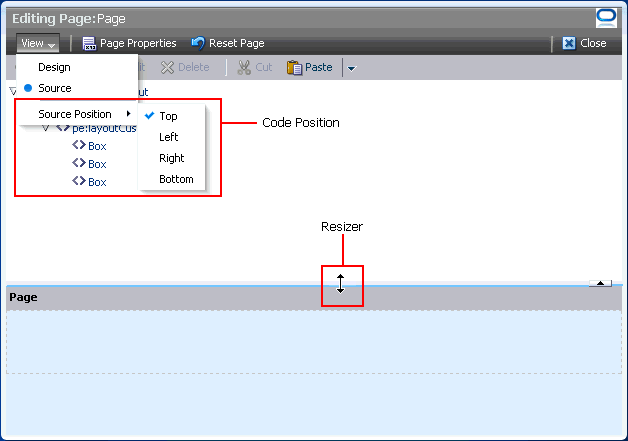Open the View dropdown menu
Screen dimensions: 628x441
[x=38, y=43]
